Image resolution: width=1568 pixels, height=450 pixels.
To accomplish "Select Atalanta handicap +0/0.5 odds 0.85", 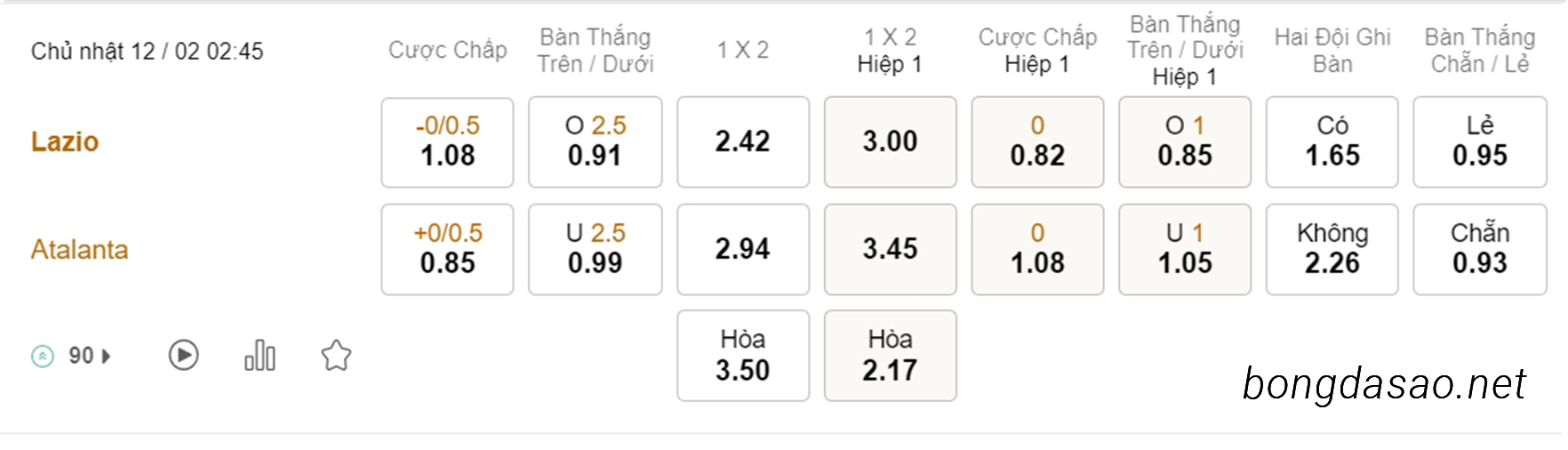I will pyautogui.click(x=447, y=249).
